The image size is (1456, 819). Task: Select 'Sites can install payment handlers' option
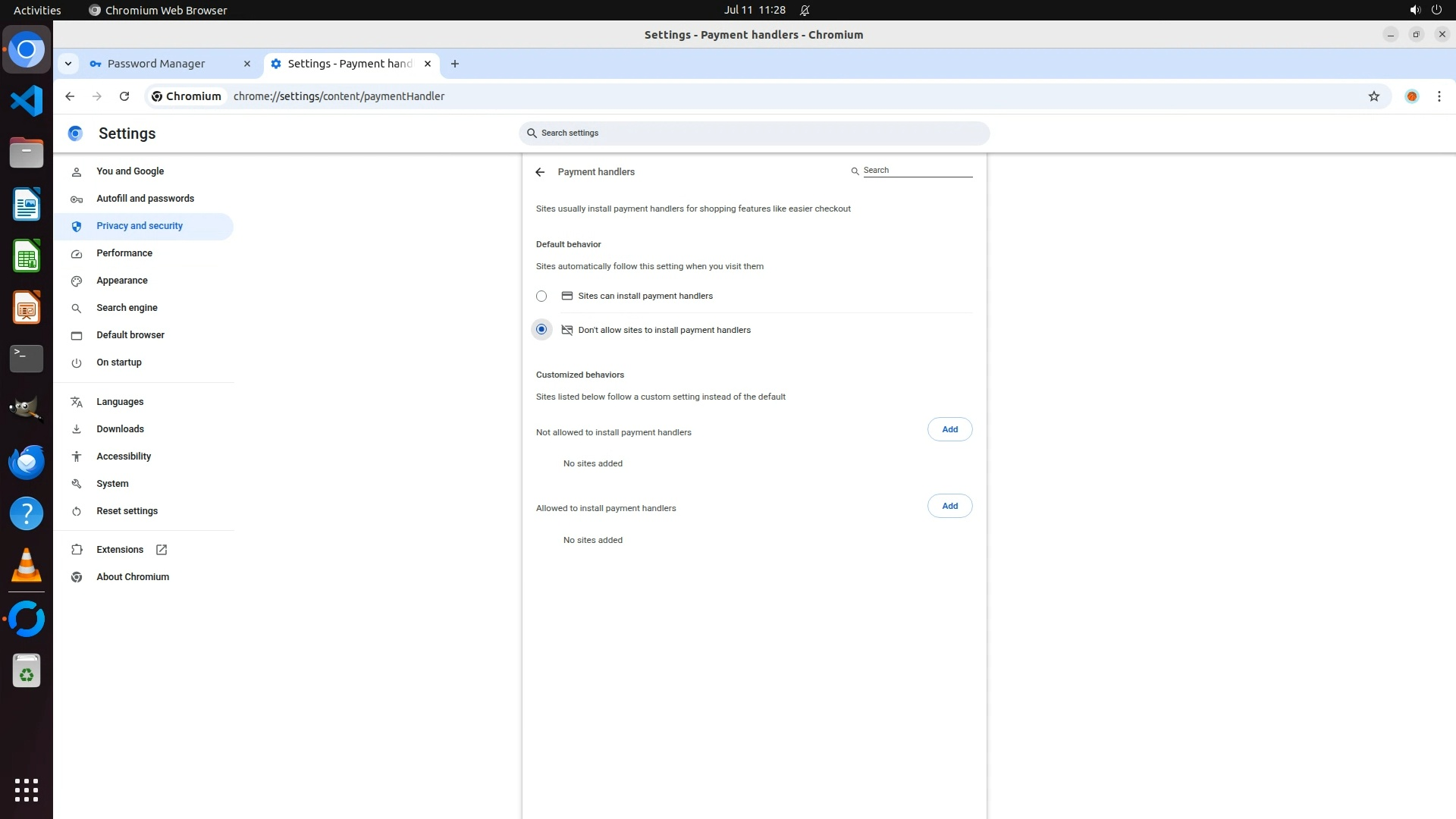pos(541,297)
